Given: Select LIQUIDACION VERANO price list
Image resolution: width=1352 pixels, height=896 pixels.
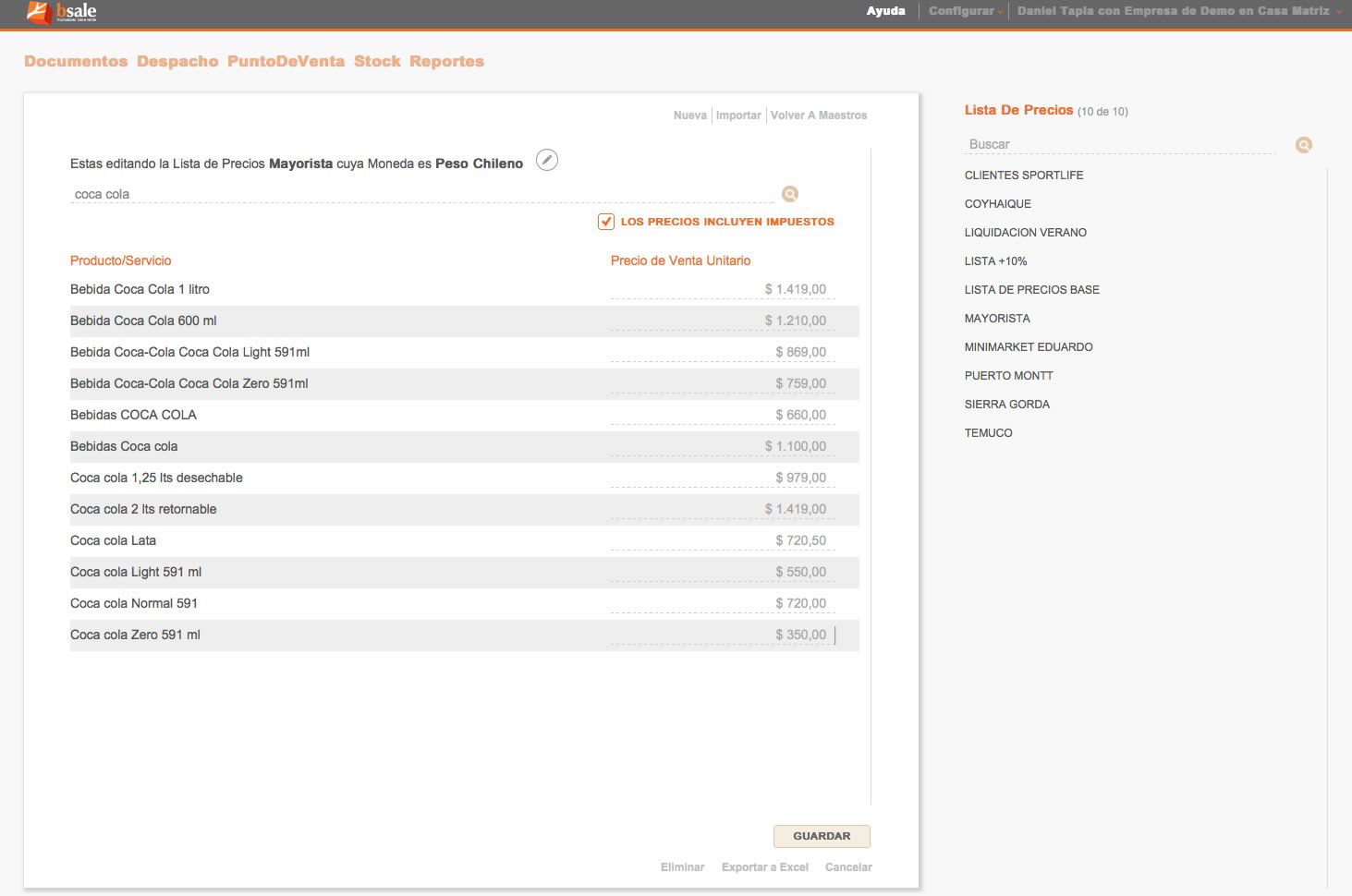Looking at the screenshot, I should [1025, 233].
